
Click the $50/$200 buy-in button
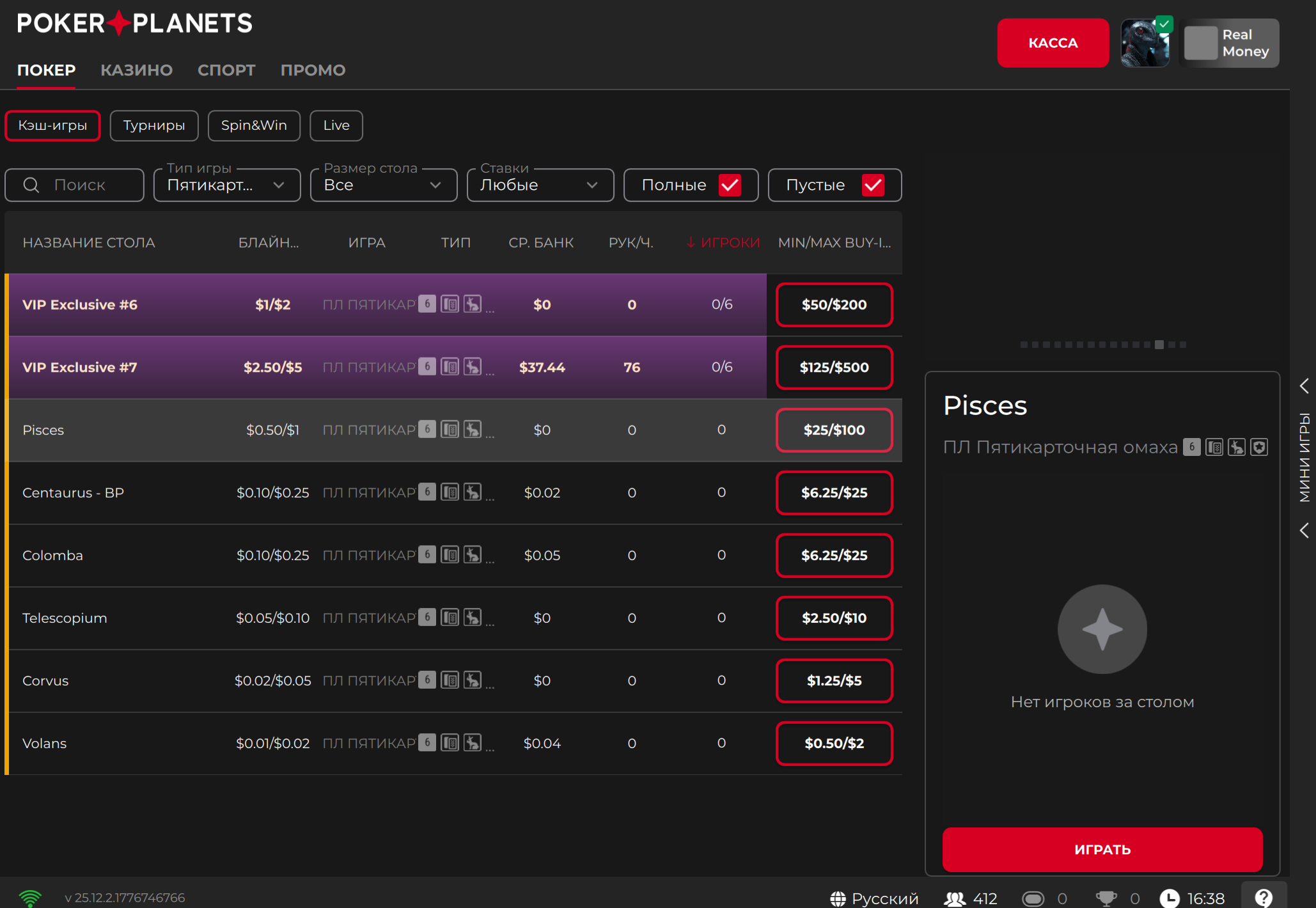834,304
